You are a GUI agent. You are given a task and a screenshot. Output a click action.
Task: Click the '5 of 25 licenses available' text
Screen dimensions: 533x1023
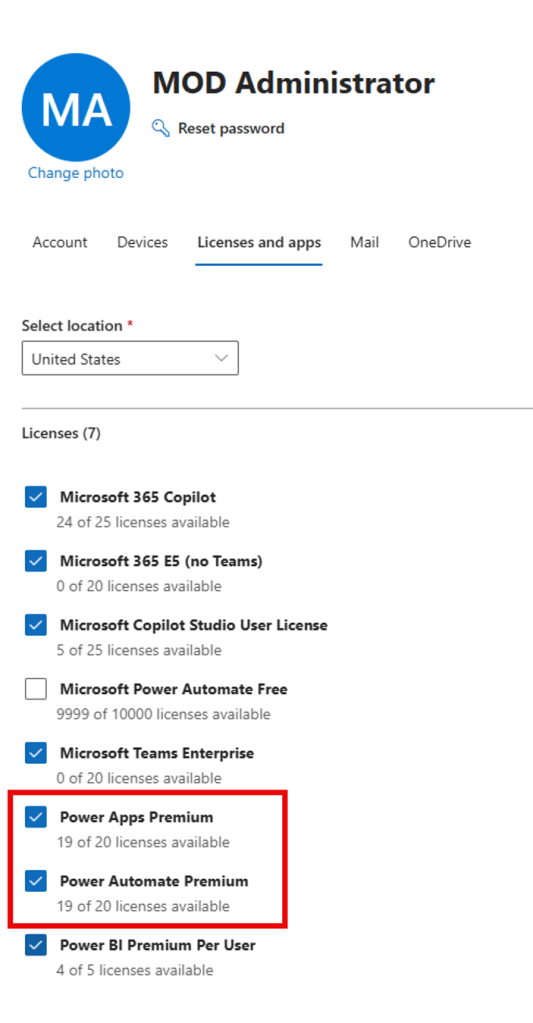(139, 650)
